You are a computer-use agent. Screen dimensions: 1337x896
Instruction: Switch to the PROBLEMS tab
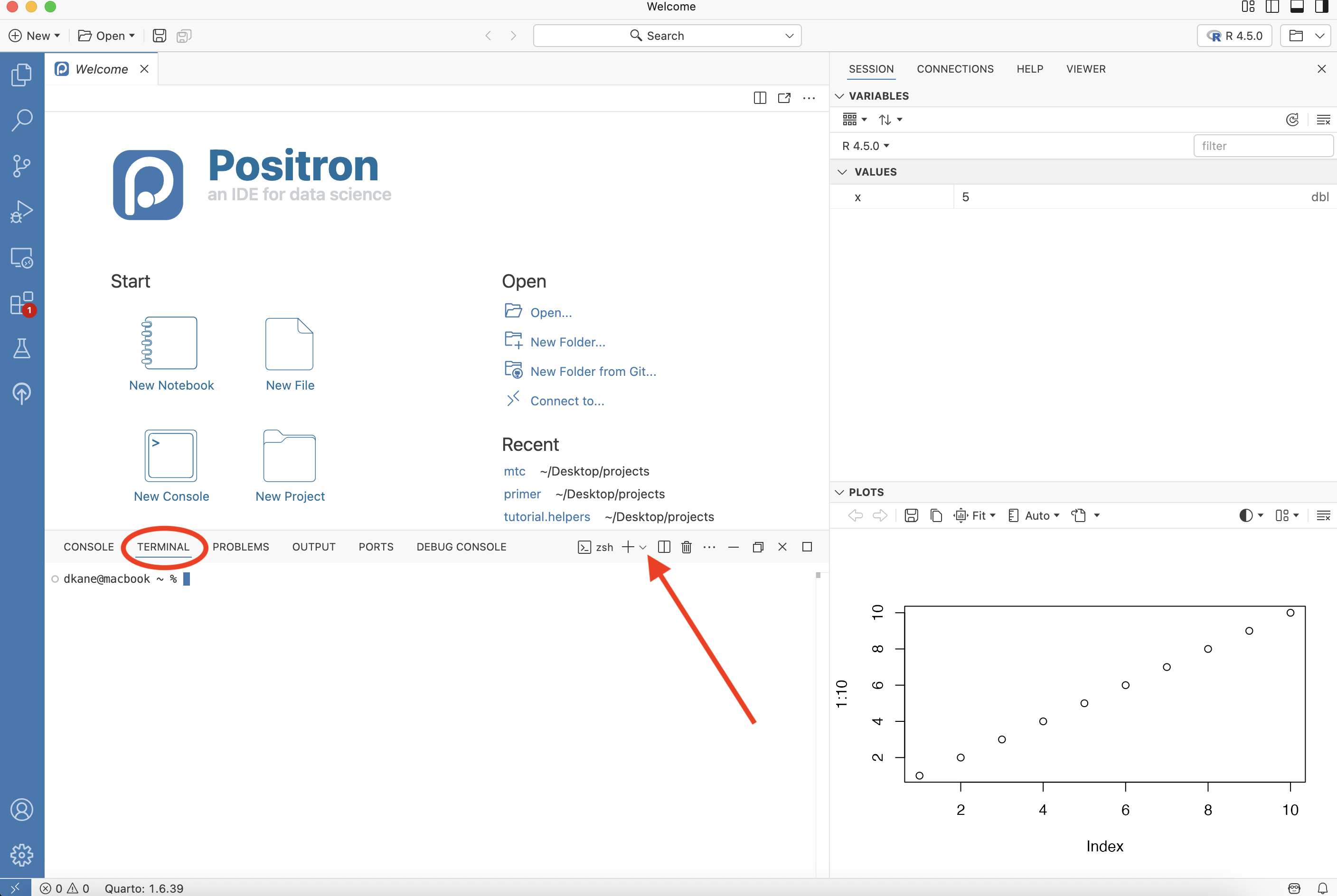click(x=241, y=547)
